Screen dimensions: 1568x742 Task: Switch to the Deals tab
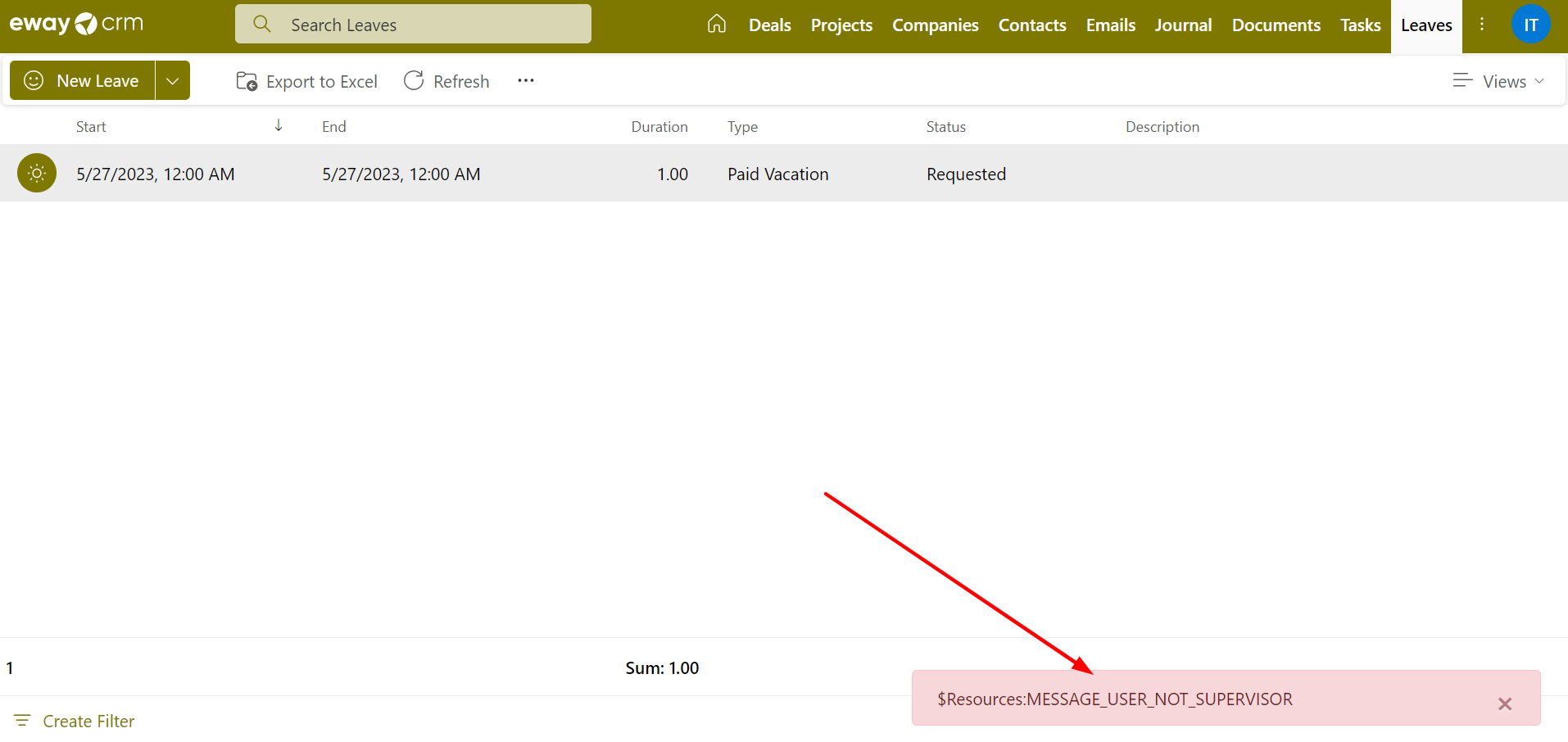click(x=769, y=25)
